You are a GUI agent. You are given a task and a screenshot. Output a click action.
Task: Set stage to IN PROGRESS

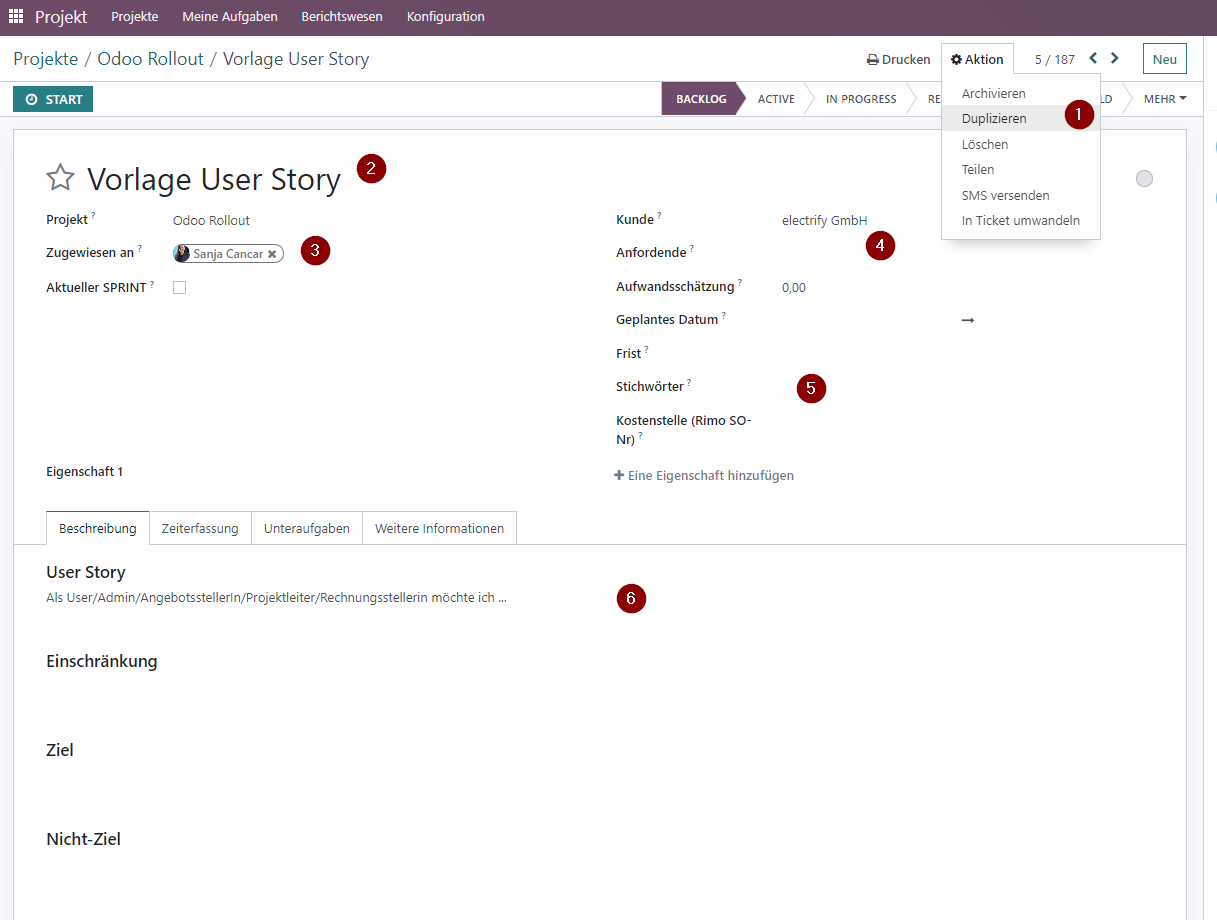[x=859, y=99]
